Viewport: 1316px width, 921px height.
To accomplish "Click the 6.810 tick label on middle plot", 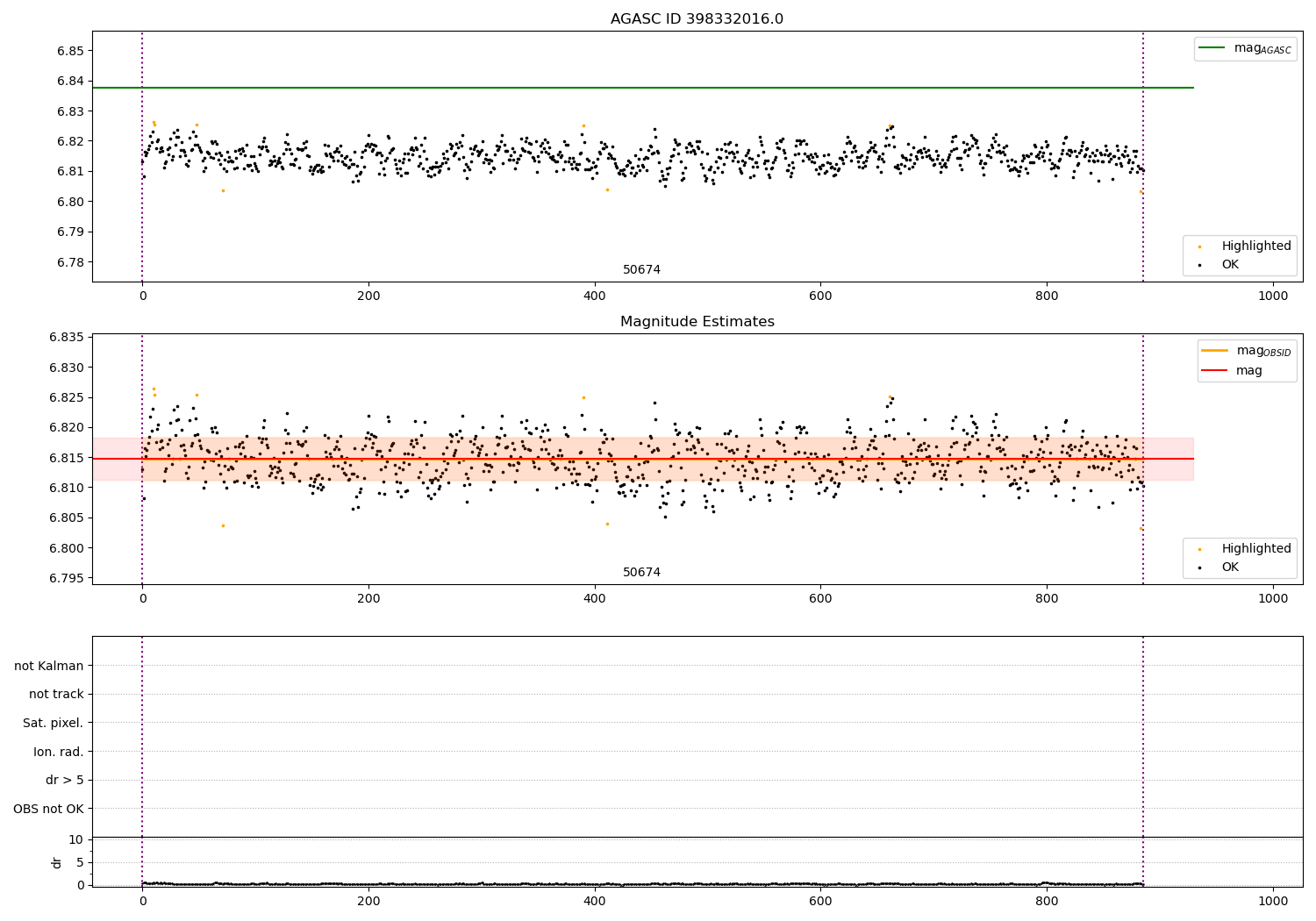I will click(65, 488).
